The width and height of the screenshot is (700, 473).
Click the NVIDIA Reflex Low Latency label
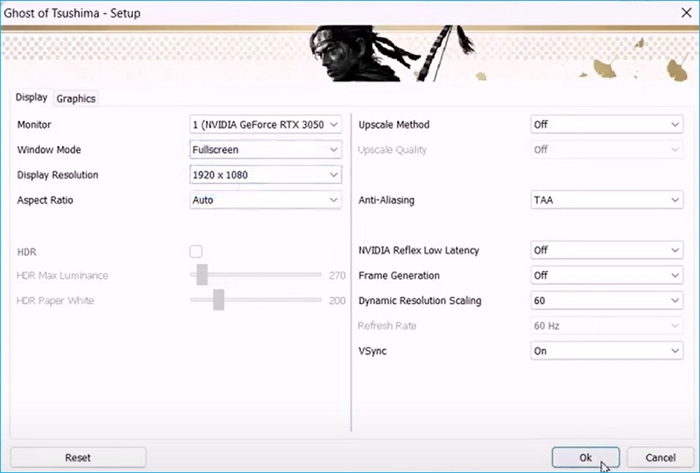[x=418, y=250]
